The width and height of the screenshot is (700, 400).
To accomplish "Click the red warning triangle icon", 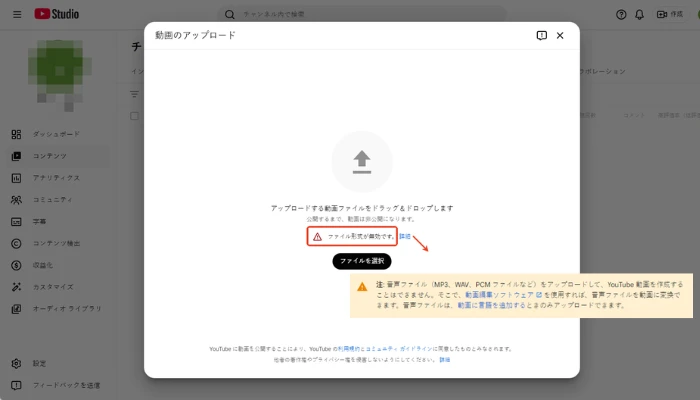I will coord(317,237).
